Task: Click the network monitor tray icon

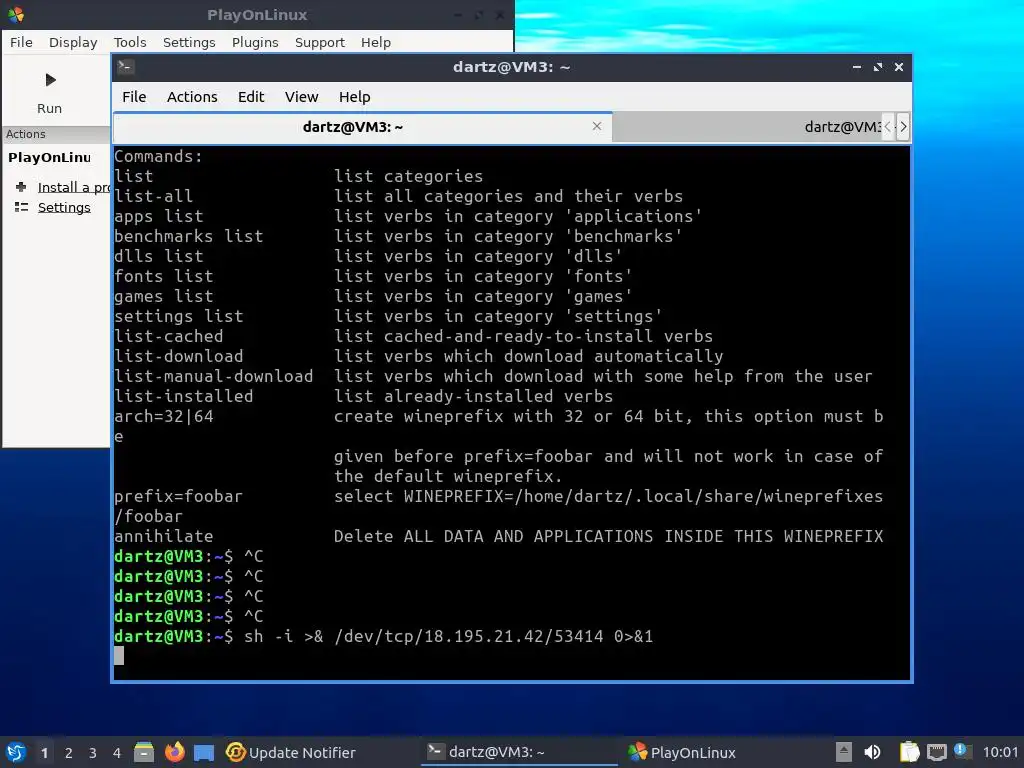Action: (x=936, y=752)
